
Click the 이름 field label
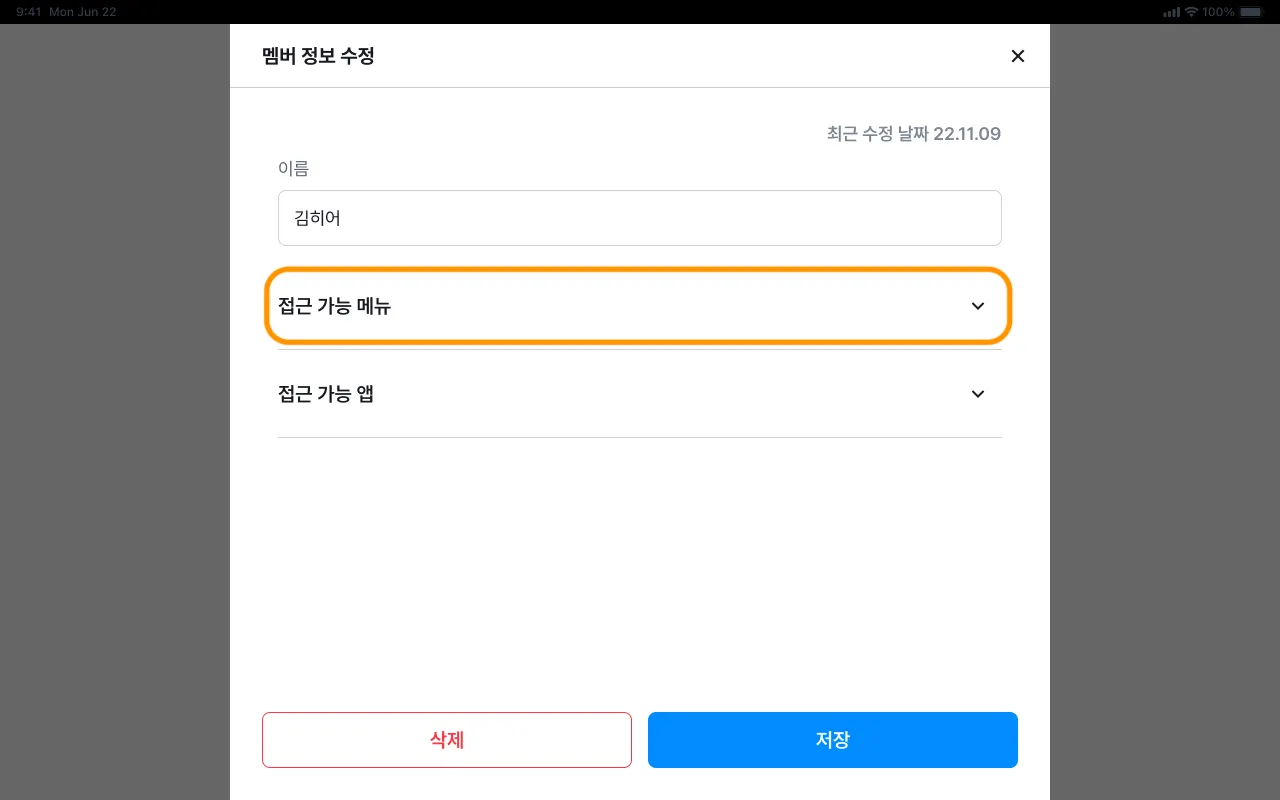pyautogui.click(x=294, y=169)
